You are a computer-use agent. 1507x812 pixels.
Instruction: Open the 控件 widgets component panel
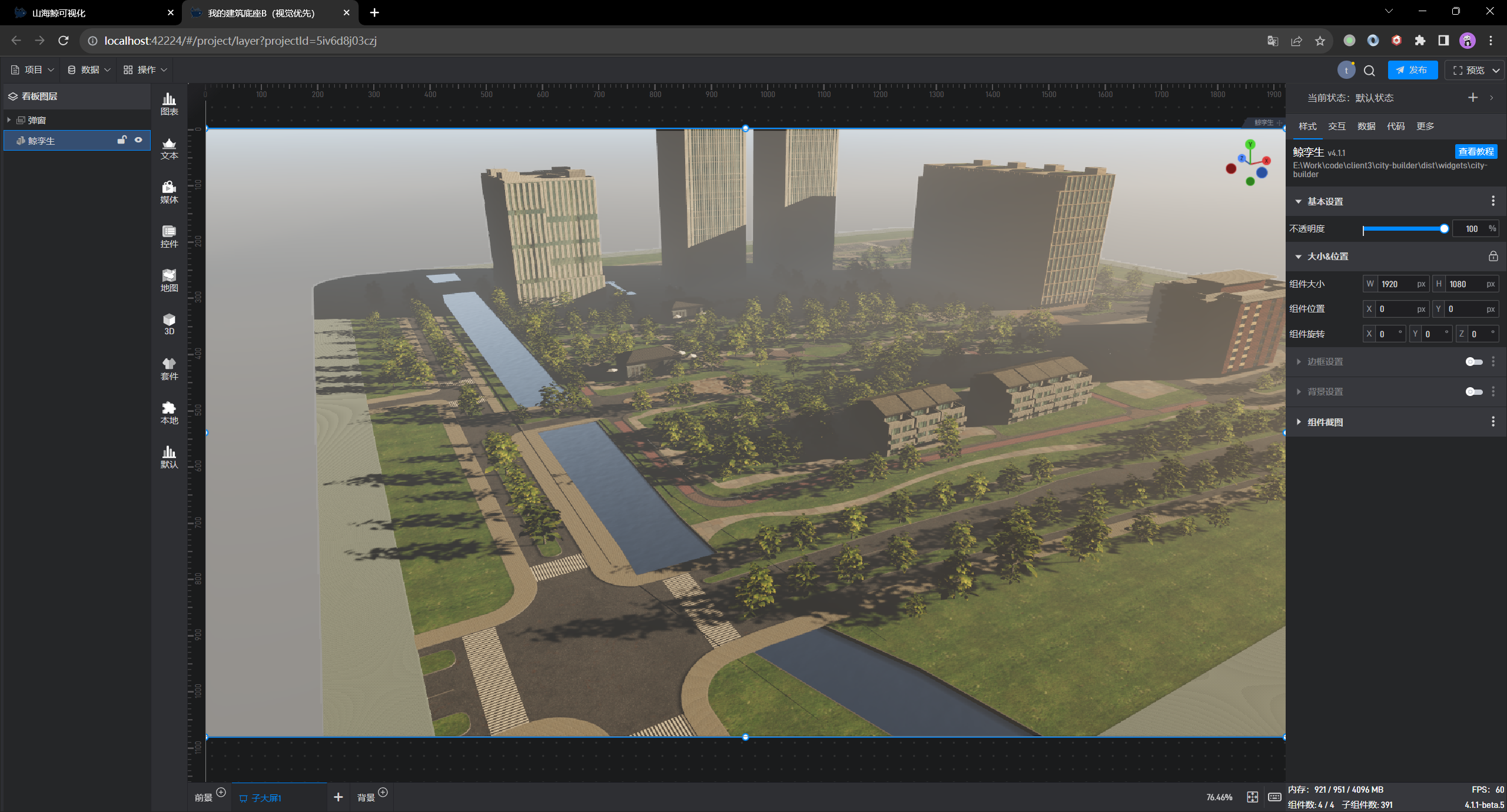pyautogui.click(x=169, y=236)
